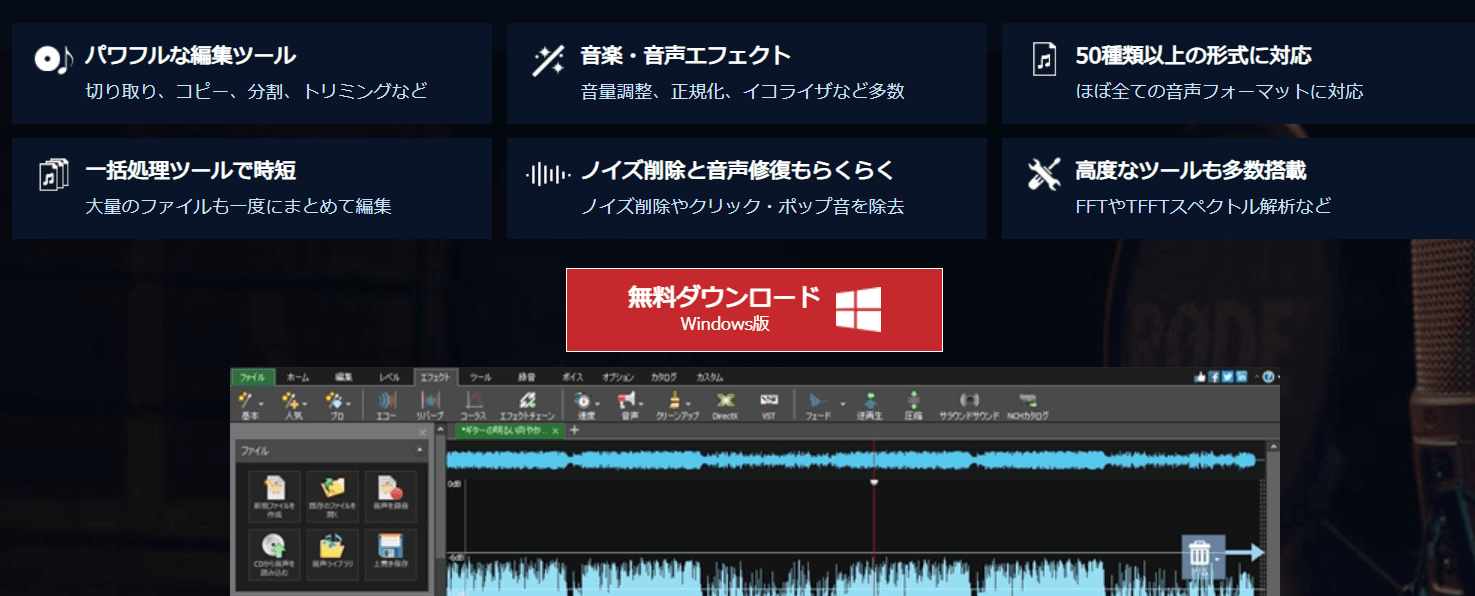
Task: Click the white playhead marker on waveform
Action: tap(874, 483)
